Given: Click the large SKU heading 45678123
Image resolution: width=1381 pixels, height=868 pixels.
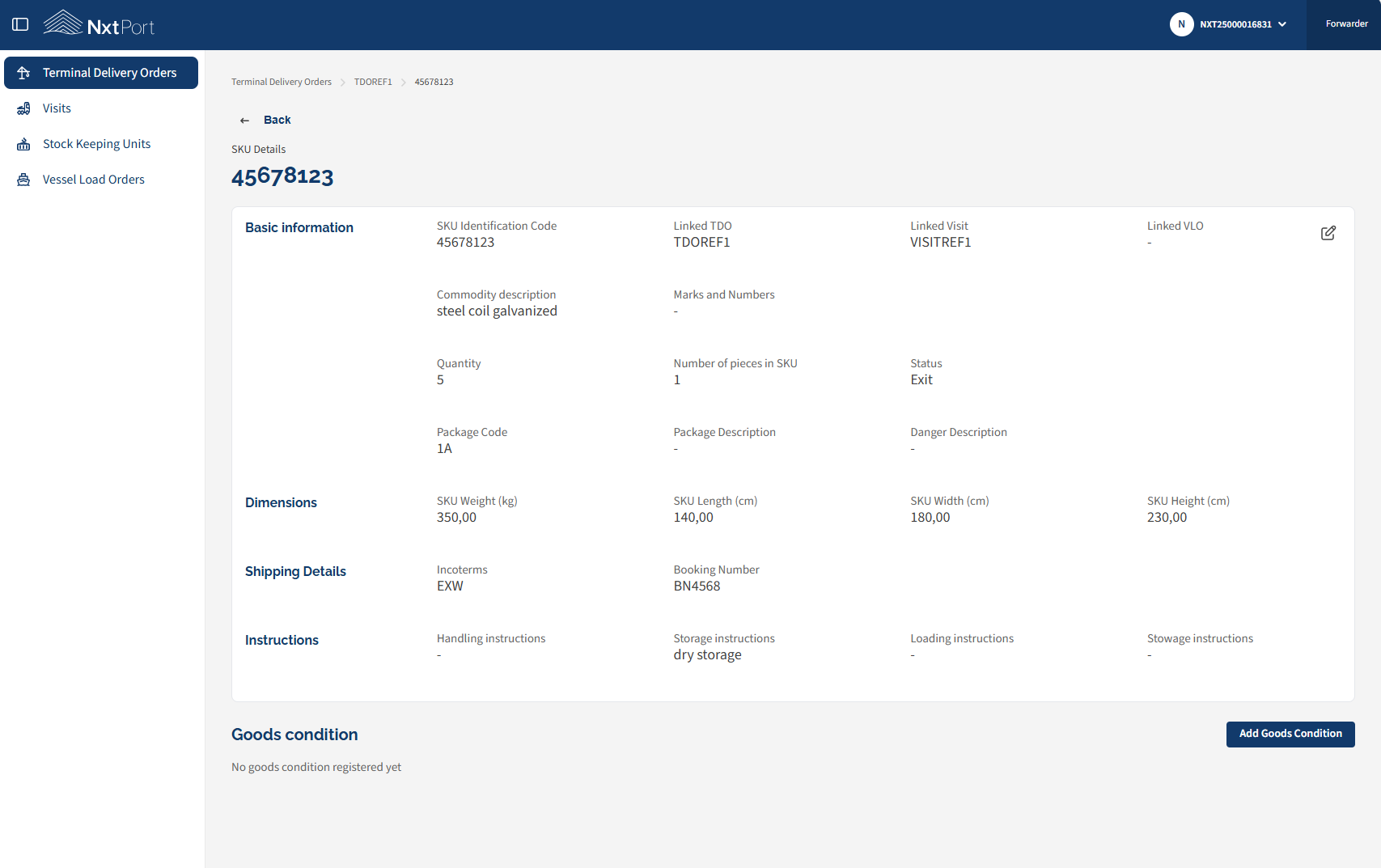Looking at the screenshot, I should (x=282, y=176).
